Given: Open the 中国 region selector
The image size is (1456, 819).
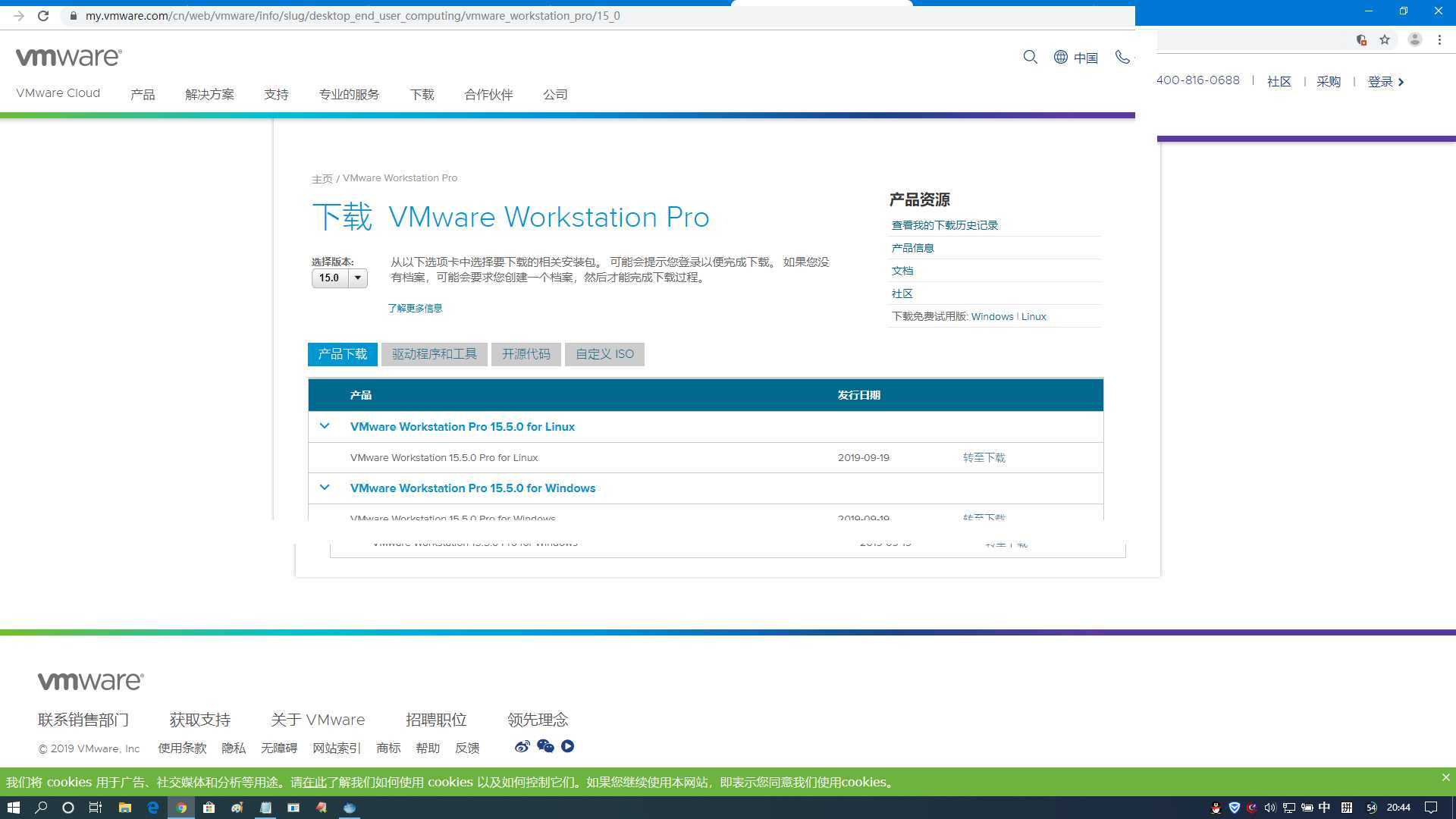Looking at the screenshot, I should pos(1085,58).
